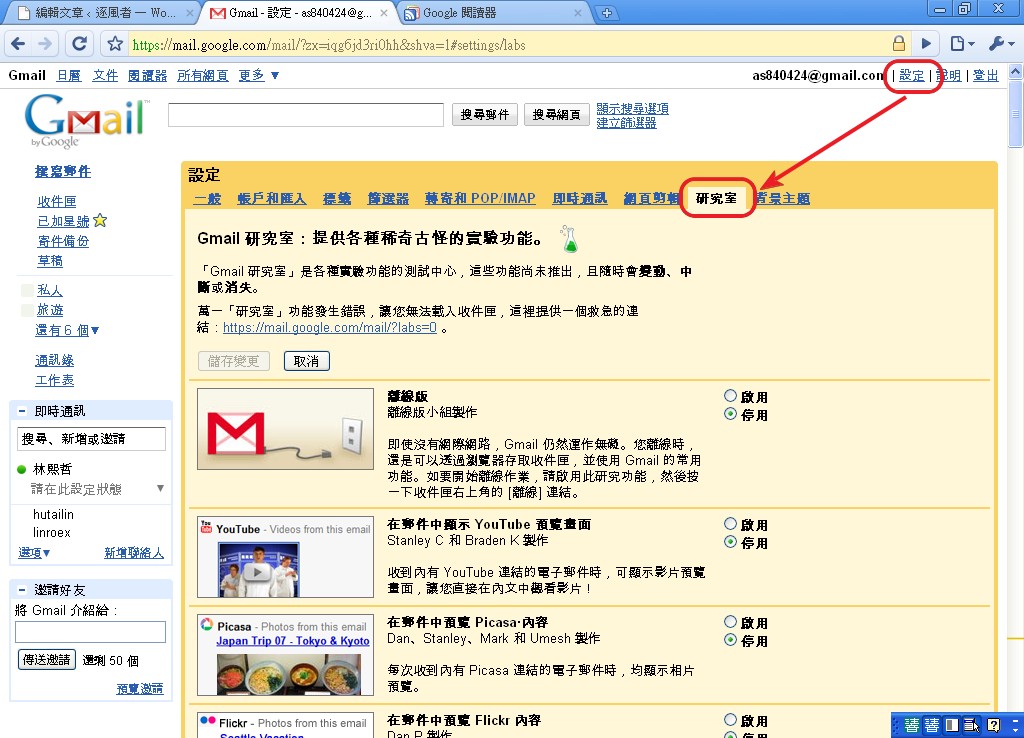
Task: Go forward using the browser forward arrow
Action: (45, 44)
